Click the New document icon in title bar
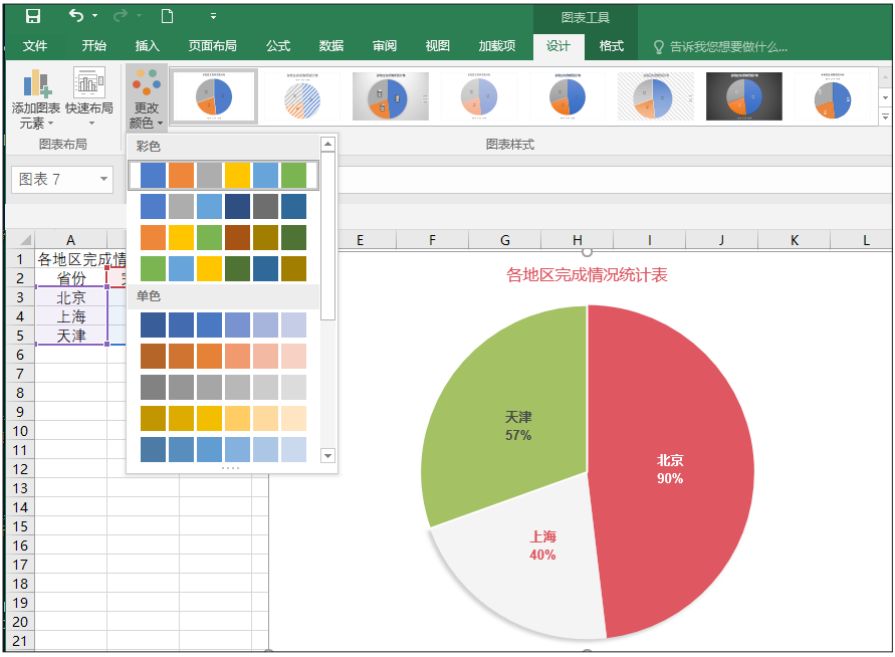 coord(167,16)
